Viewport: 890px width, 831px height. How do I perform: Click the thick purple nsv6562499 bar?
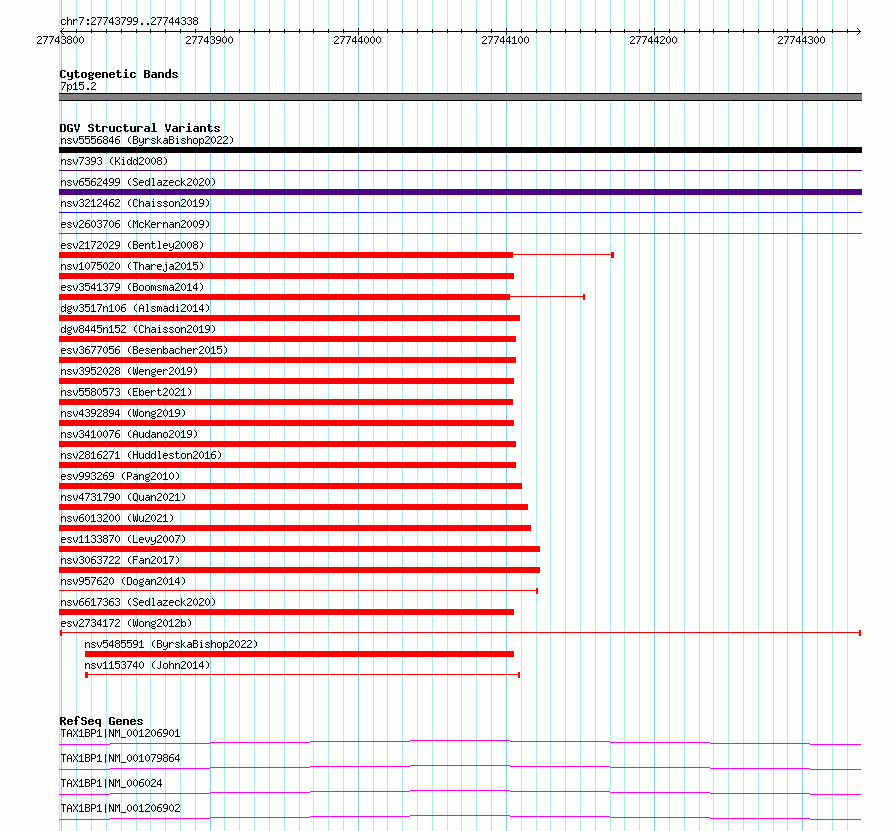(x=460, y=192)
